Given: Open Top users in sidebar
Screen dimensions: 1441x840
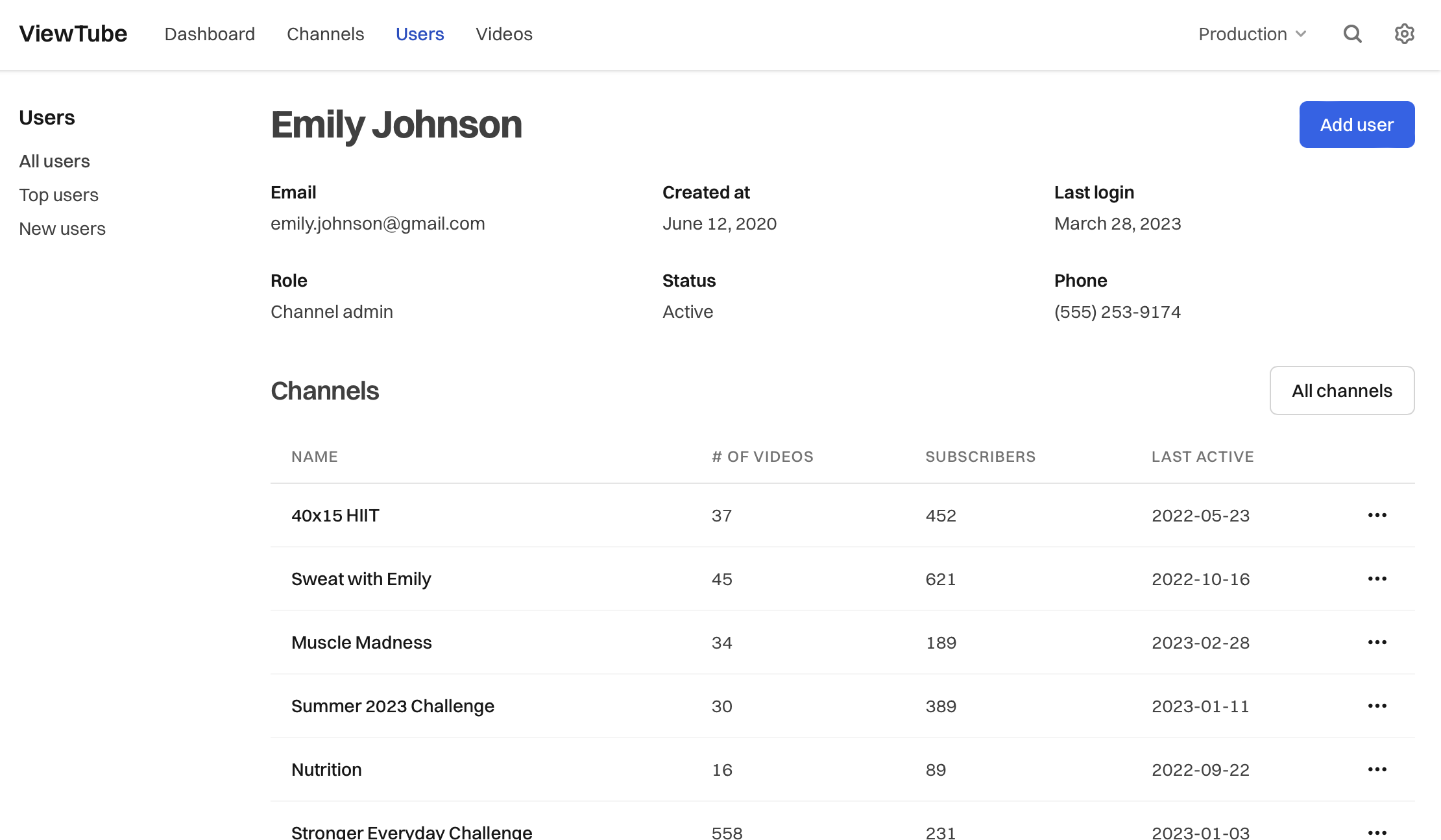Looking at the screenshot, I should point(58,195).
